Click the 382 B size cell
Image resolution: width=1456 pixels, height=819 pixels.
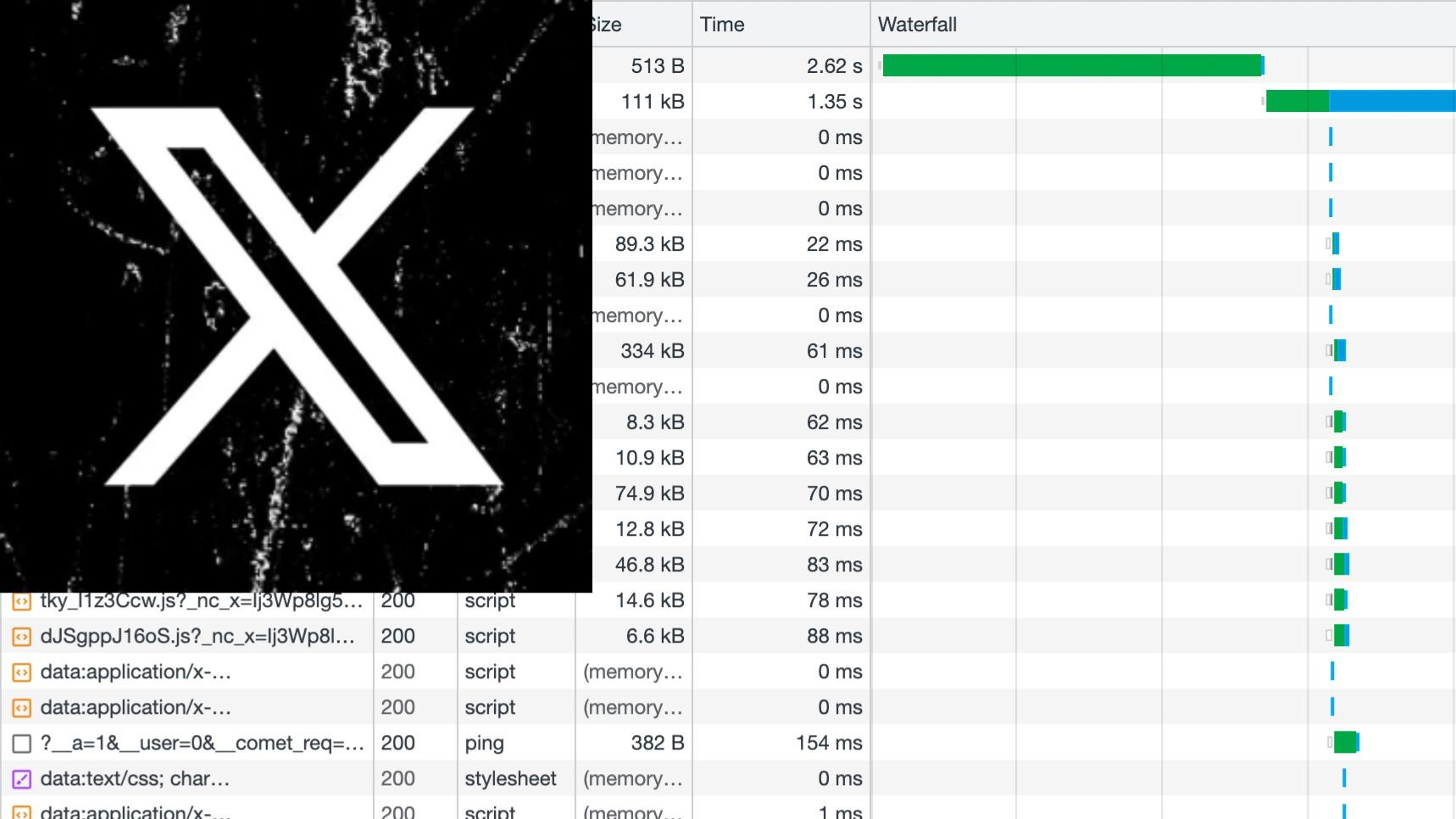(657, 743)
